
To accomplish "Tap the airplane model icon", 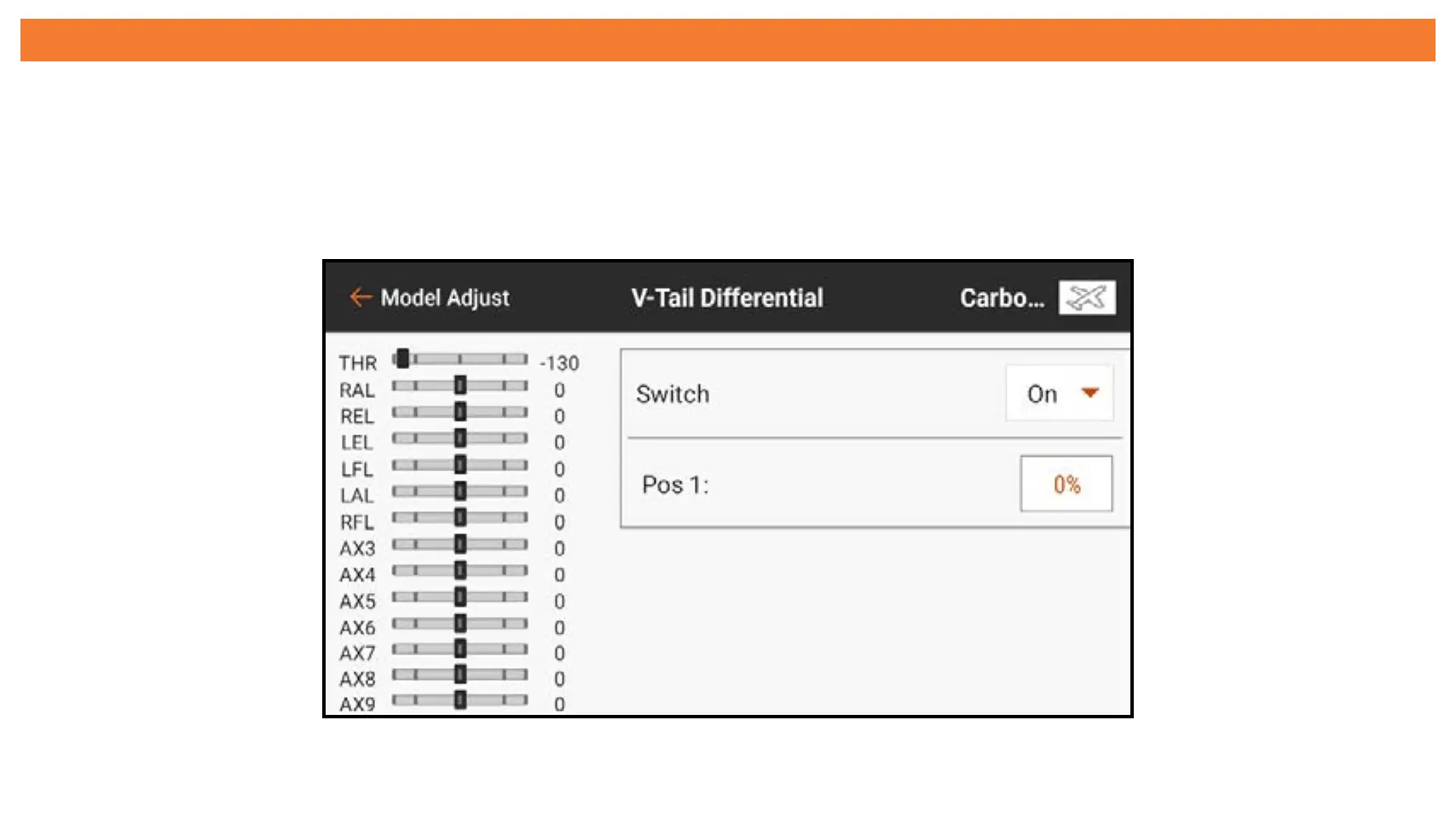I will 1087,297.
